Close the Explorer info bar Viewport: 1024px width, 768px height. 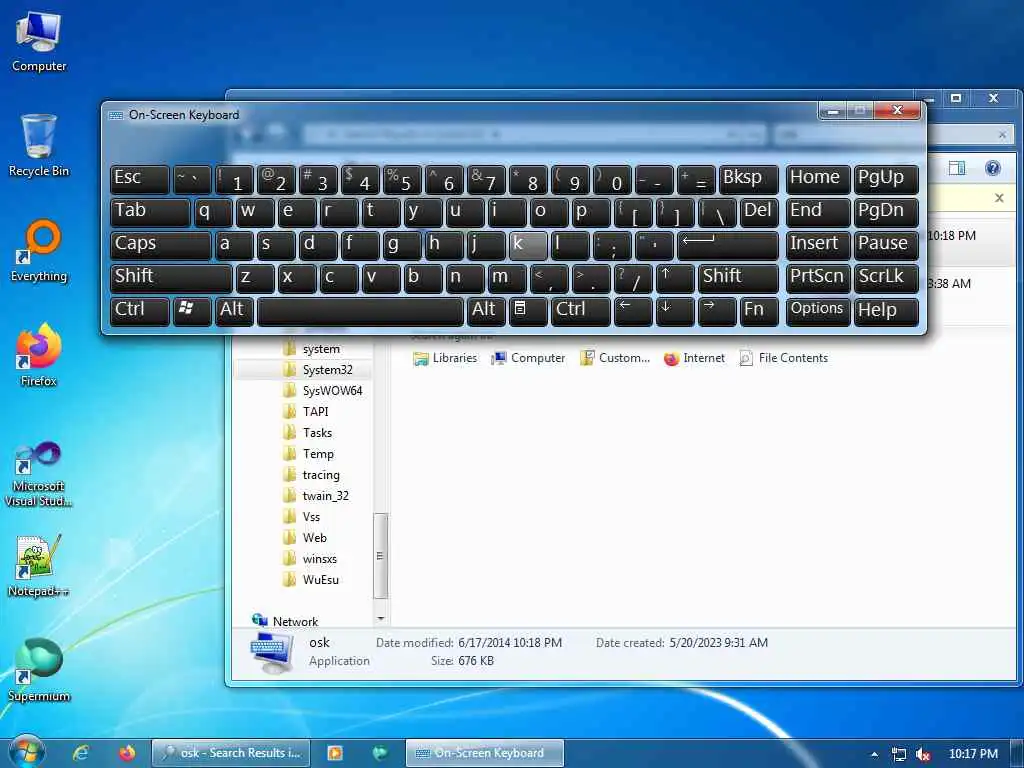click(999, 198)
